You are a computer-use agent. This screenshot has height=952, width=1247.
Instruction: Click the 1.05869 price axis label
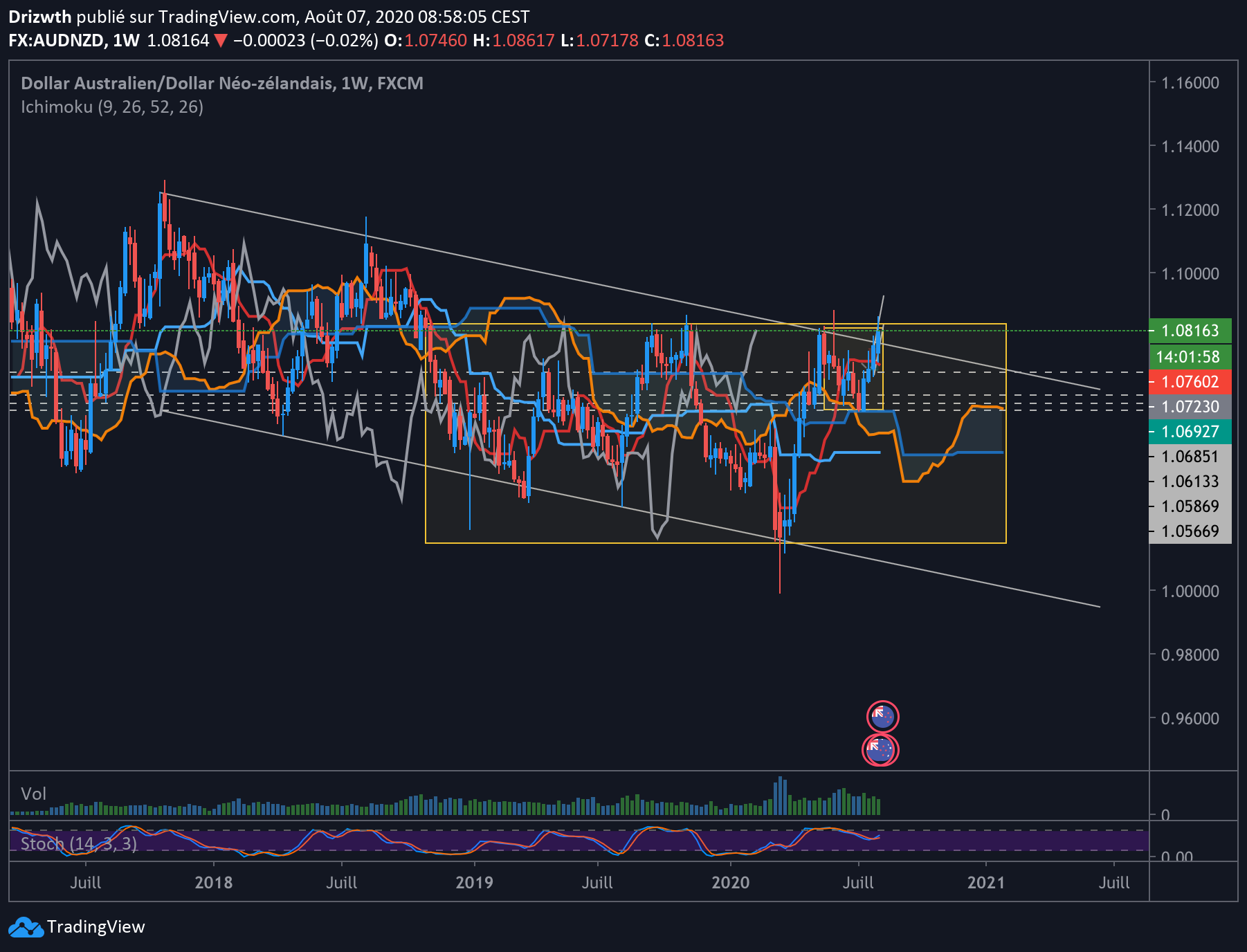pos(1190,506)
